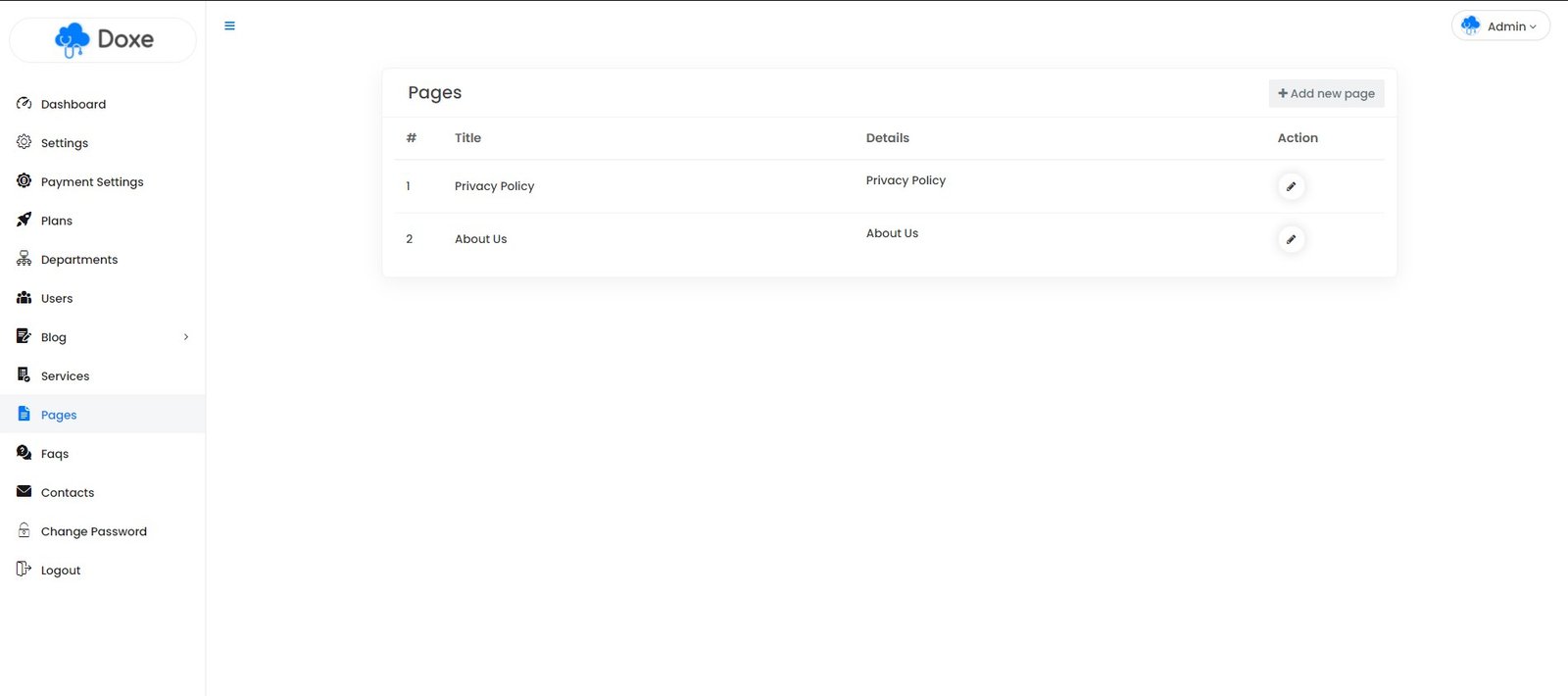1568x696 pixels.
Task: Click the Doxe logo
Action: pos(104,40)
